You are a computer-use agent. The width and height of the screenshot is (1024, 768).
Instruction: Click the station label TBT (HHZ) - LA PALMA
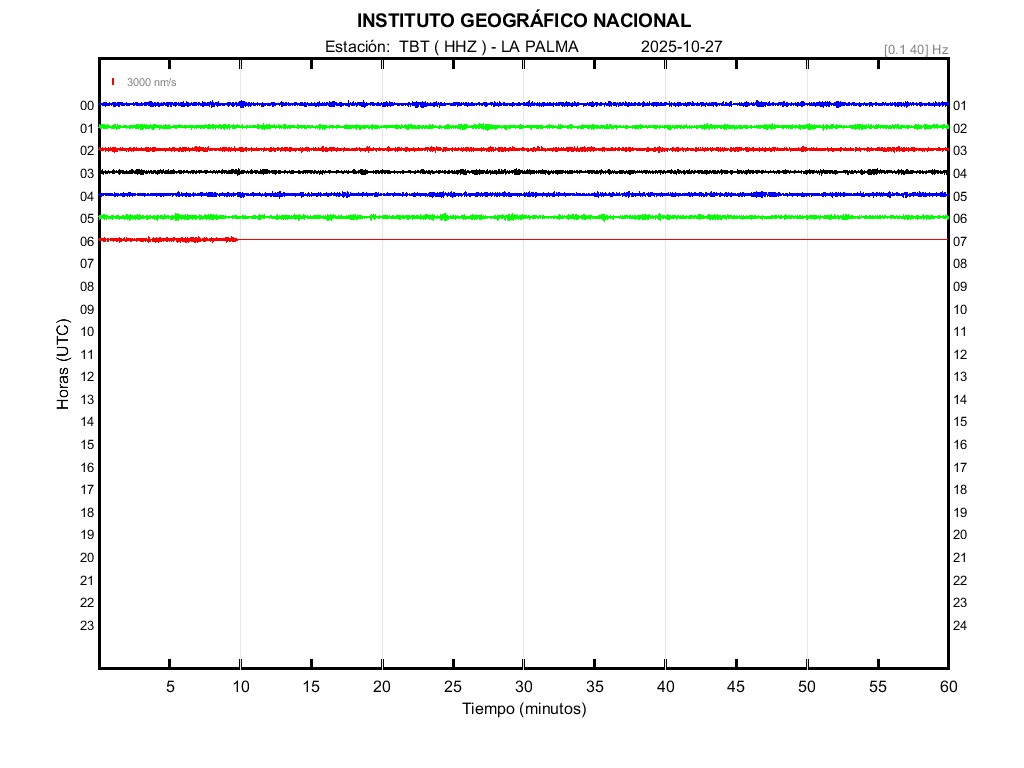[x=452, y=47]
